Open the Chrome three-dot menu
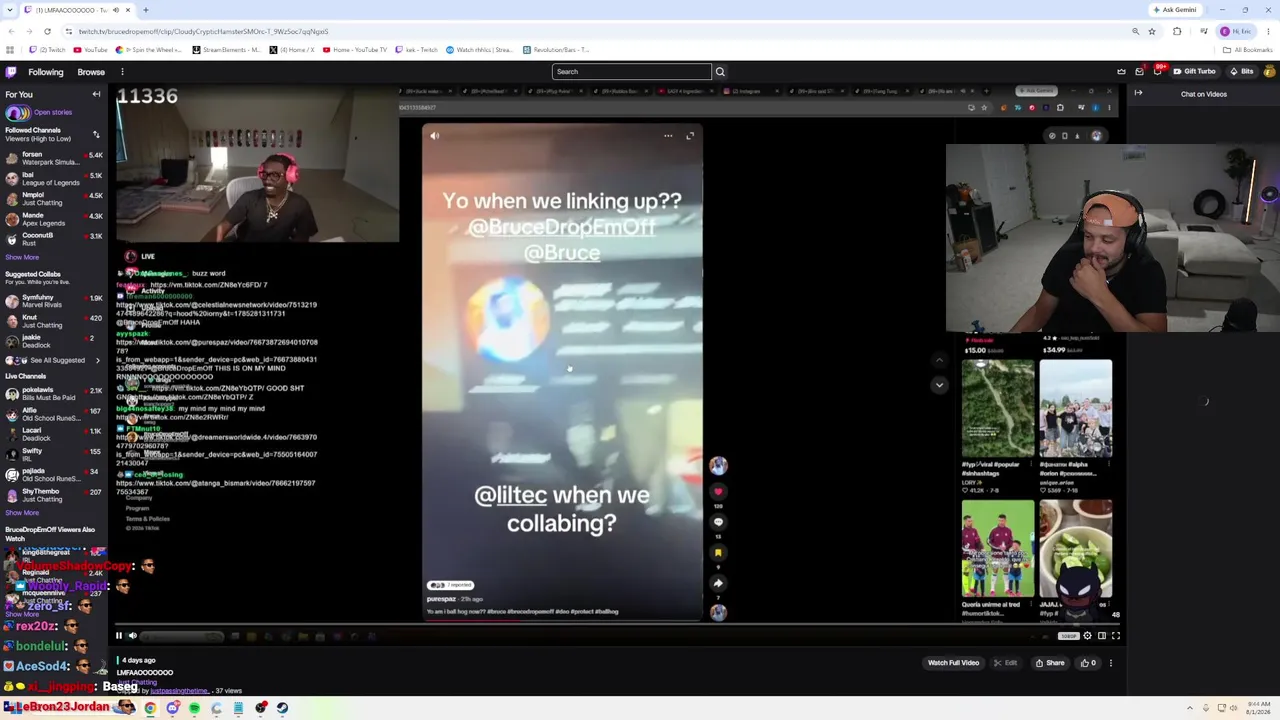 (1269, 31)
